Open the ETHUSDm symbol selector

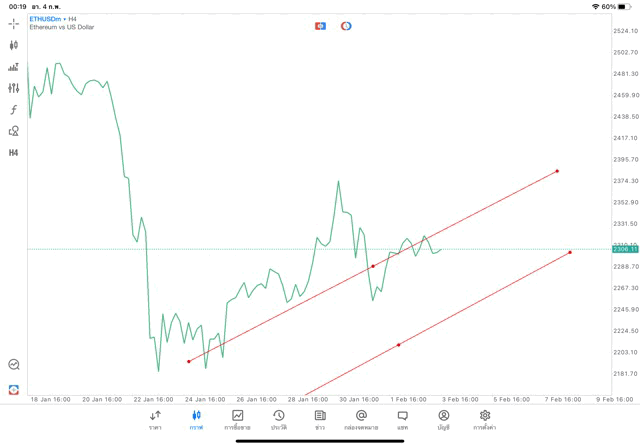click(45, 19)
